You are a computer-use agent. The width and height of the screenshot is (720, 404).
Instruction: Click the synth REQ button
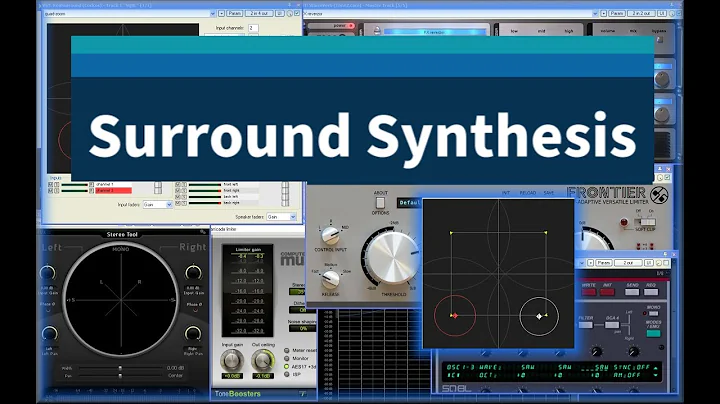[651, 292]
